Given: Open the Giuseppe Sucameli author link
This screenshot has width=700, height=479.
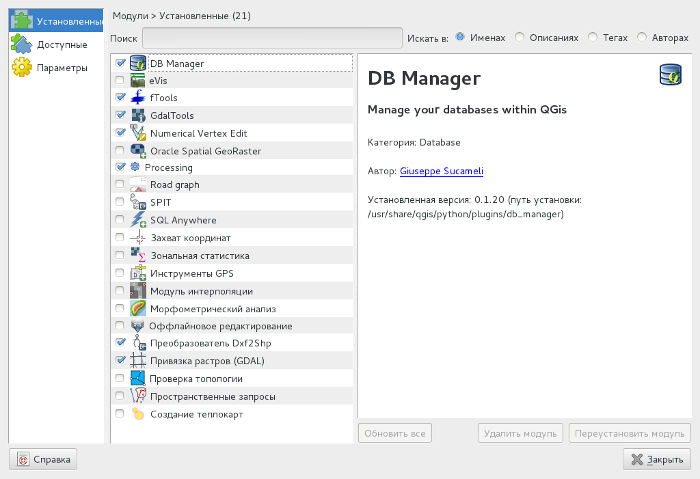Looking at the screenshot, I should pos(441,171).
